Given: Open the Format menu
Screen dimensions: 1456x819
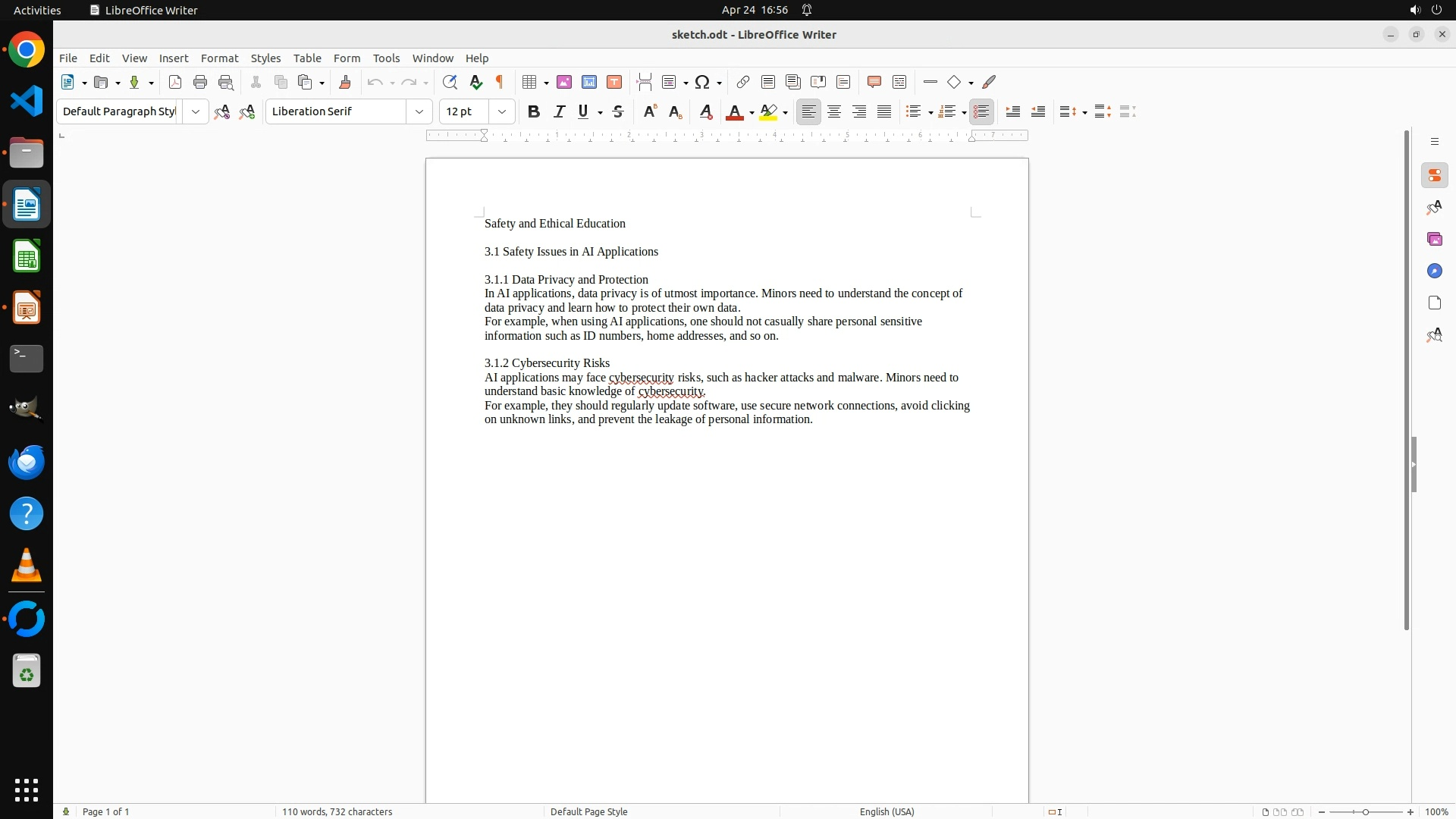Looking at the screenshot, I should click(219, 58).
